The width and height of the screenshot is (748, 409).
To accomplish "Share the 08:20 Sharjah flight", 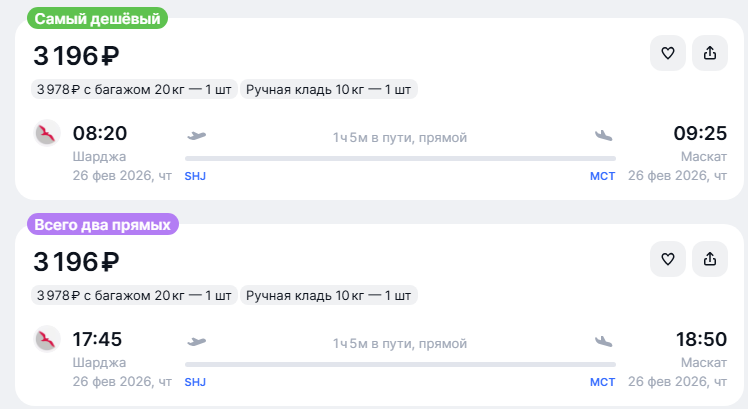I will pyautogui.click(x=710, y=54).
